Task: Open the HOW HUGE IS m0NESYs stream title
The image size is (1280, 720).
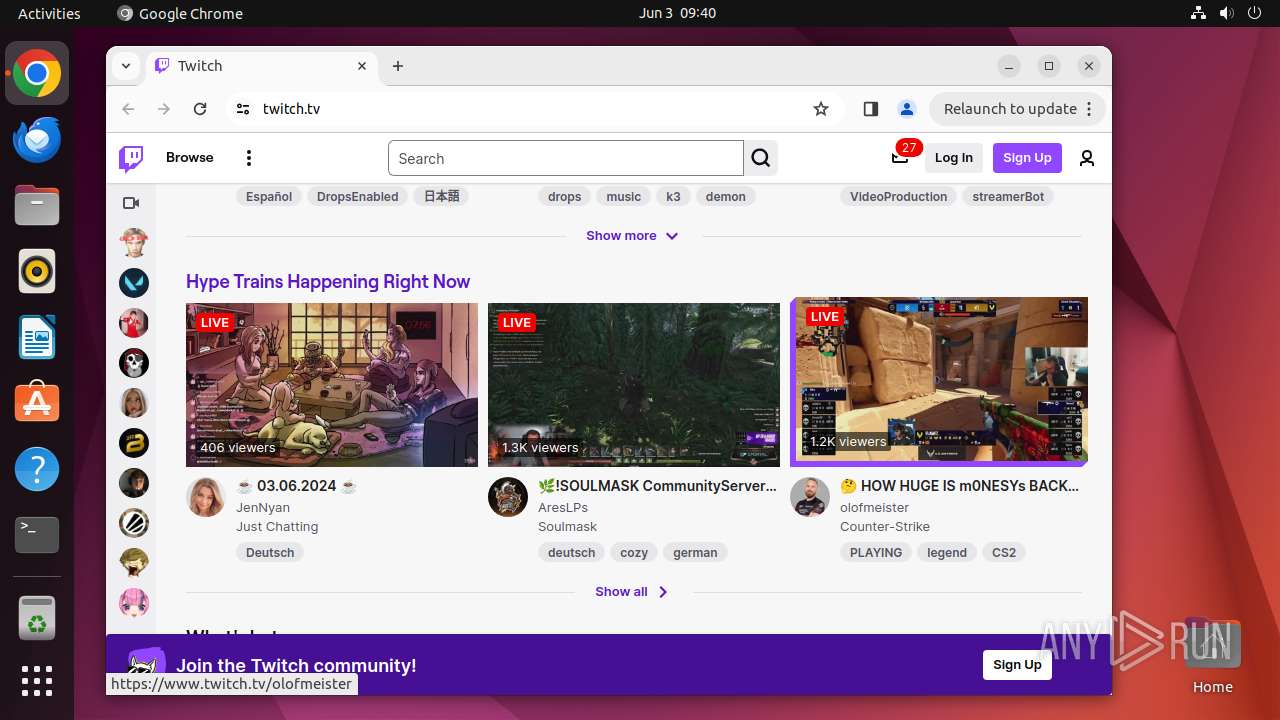Action: [960, 486]
